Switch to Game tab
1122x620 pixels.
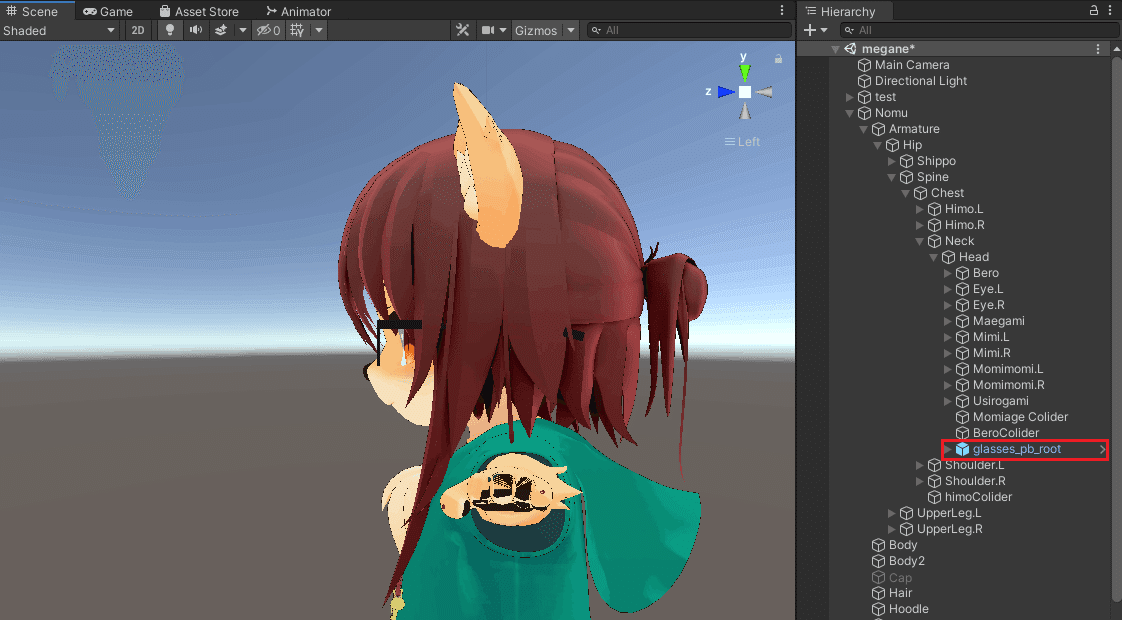tap(108, 11)
